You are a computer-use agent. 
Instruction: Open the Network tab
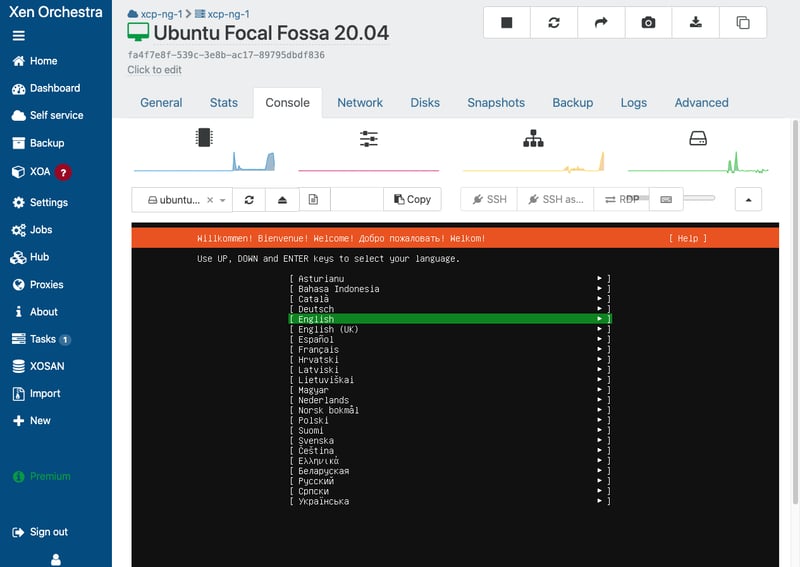[x=360, y=103]
